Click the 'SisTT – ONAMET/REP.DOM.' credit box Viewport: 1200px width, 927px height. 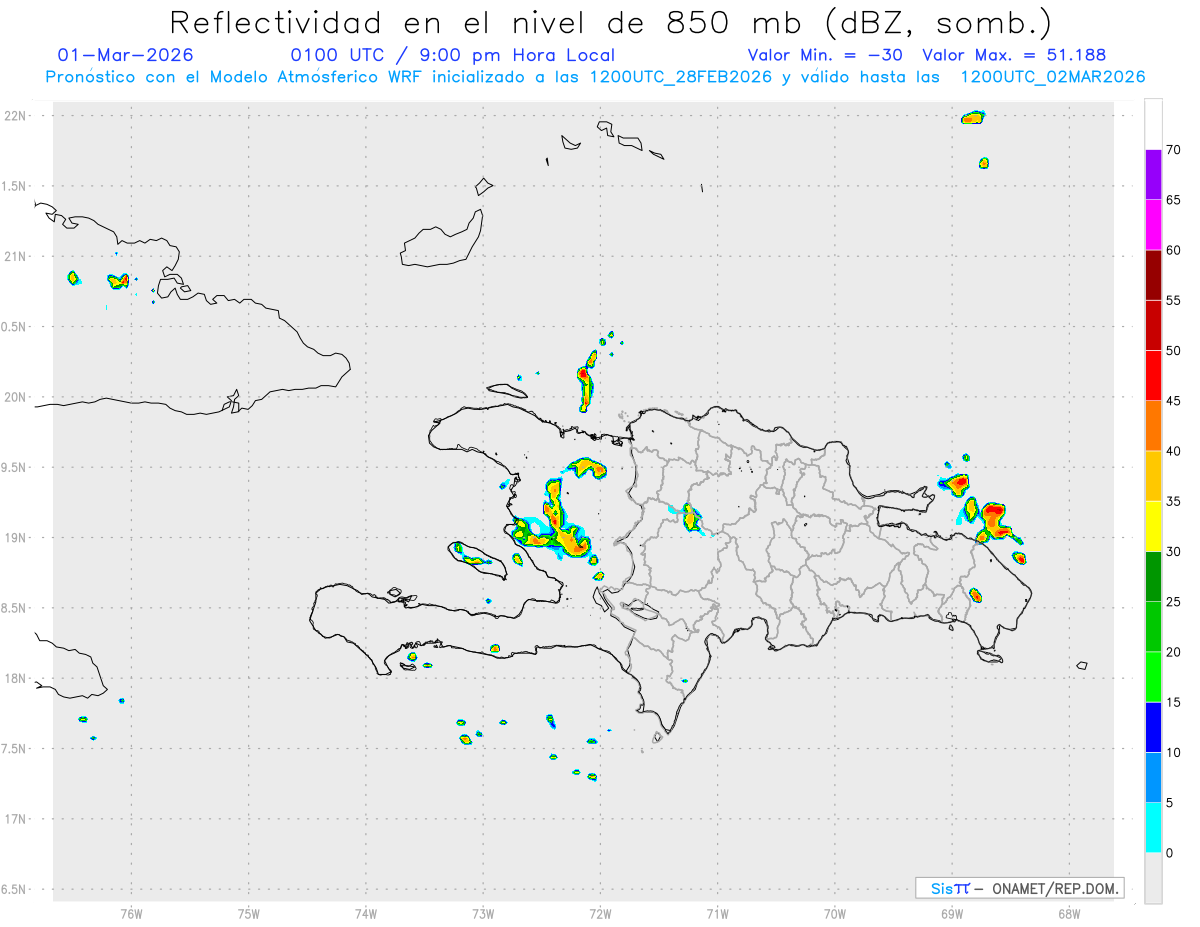point(1019,888)
